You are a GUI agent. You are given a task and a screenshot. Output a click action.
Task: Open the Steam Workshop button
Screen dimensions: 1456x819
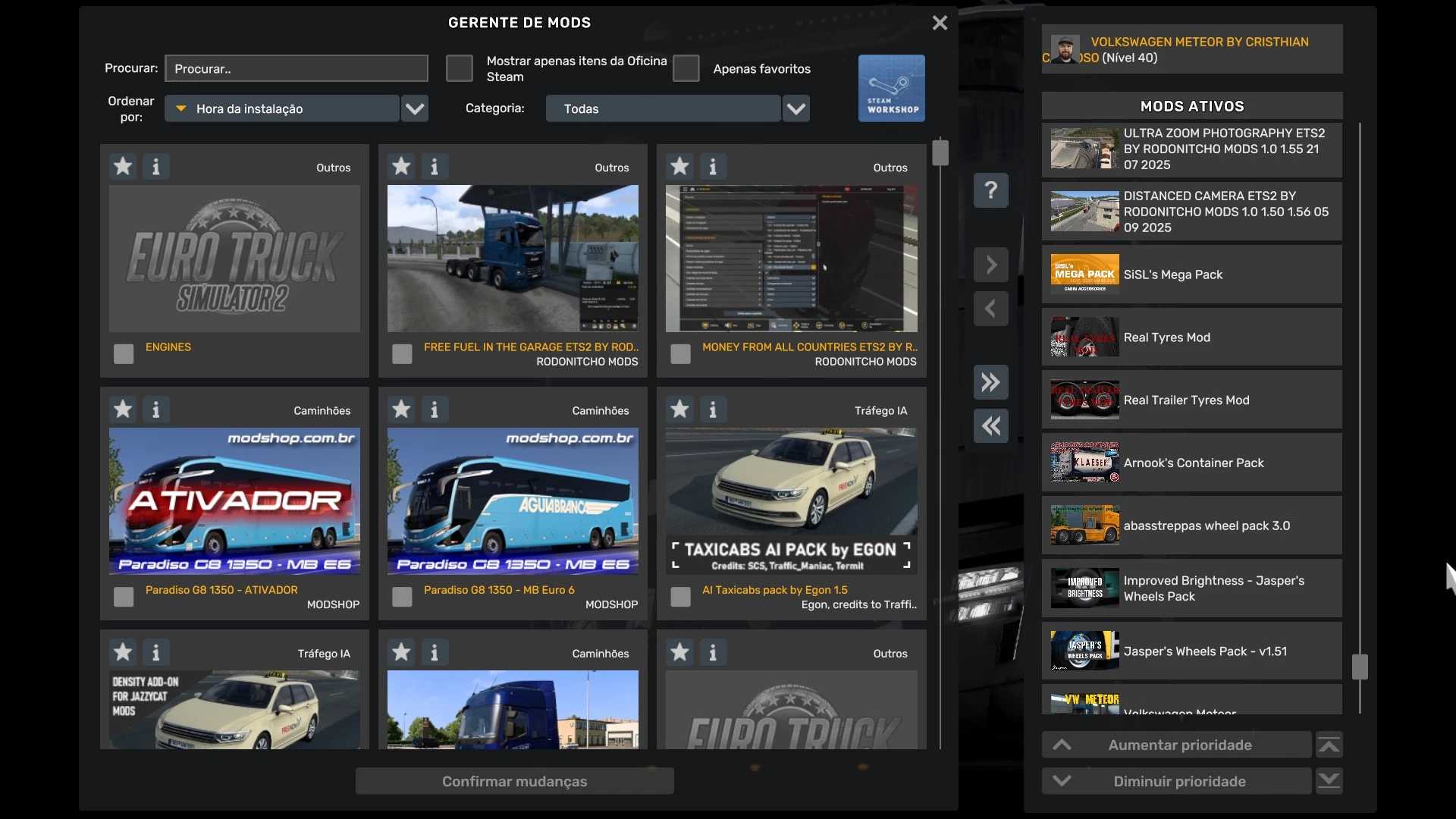pyautogui.click(x=891, y=88)
